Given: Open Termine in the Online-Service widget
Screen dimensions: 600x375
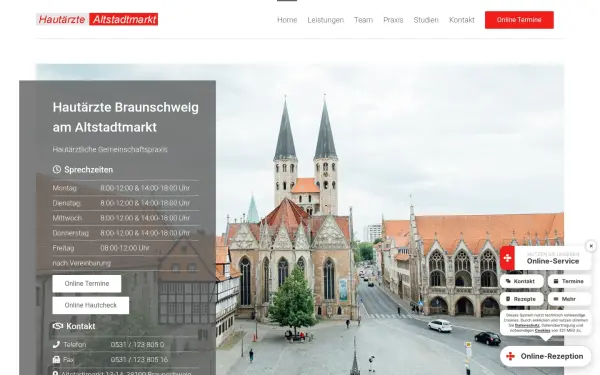Looking at the screenshot, I should pos(569,281).
